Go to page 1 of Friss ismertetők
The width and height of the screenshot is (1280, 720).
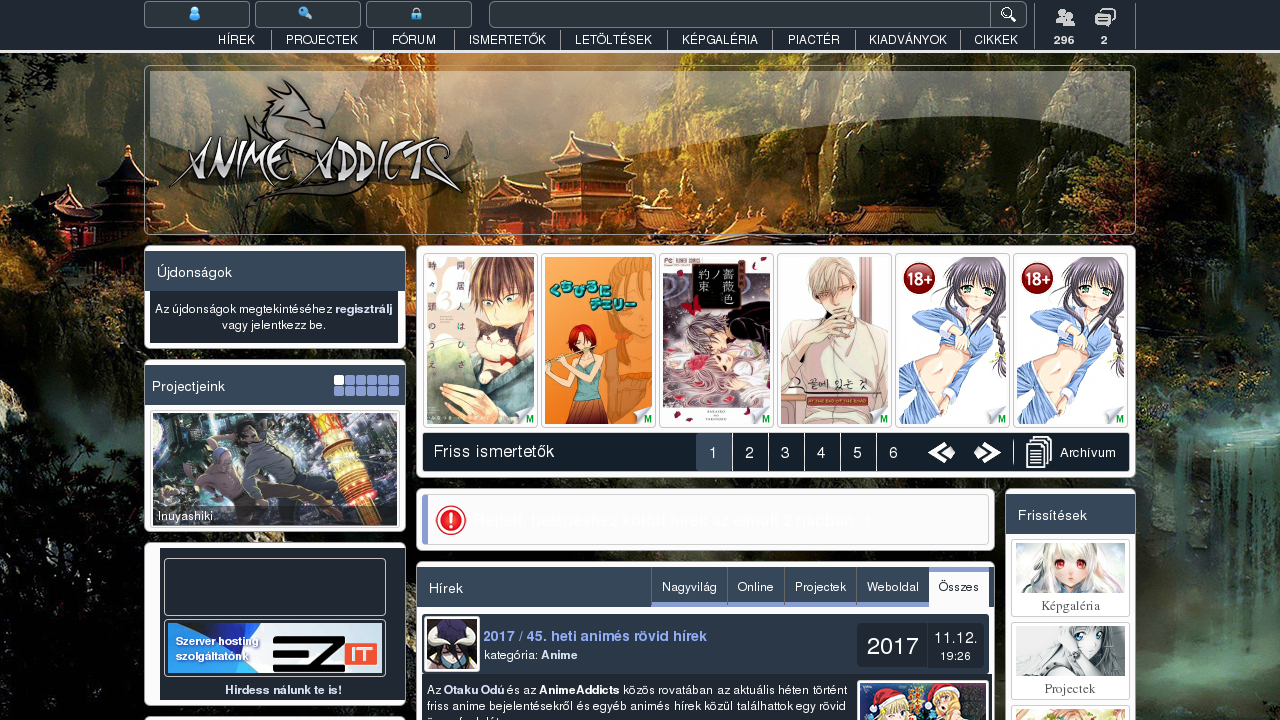(x=714, y=453)
